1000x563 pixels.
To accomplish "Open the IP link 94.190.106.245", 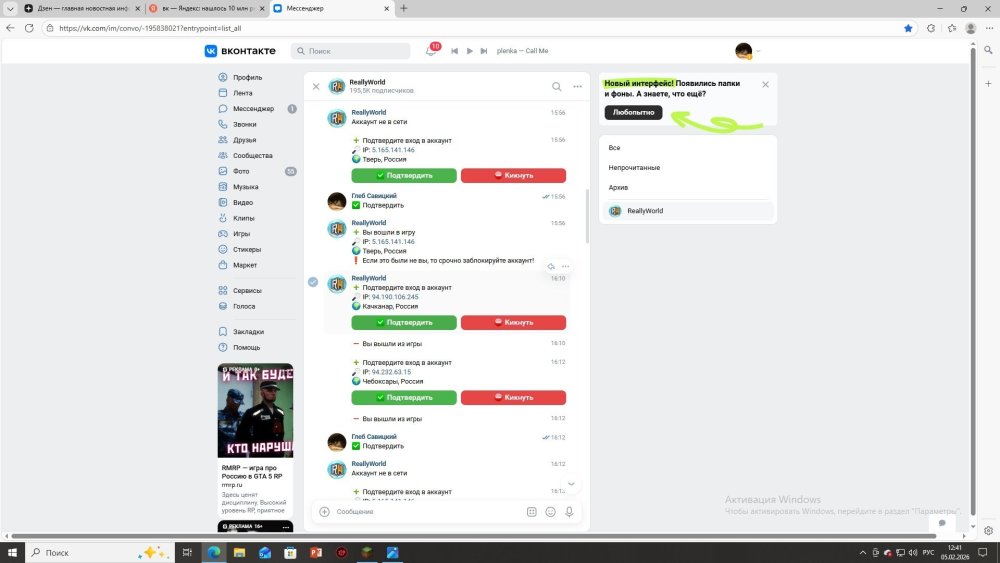I will coord(395,297).
